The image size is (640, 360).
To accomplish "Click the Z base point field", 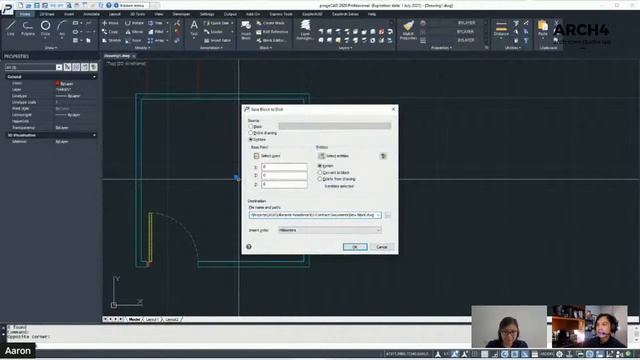I will [x=284, y=184].
